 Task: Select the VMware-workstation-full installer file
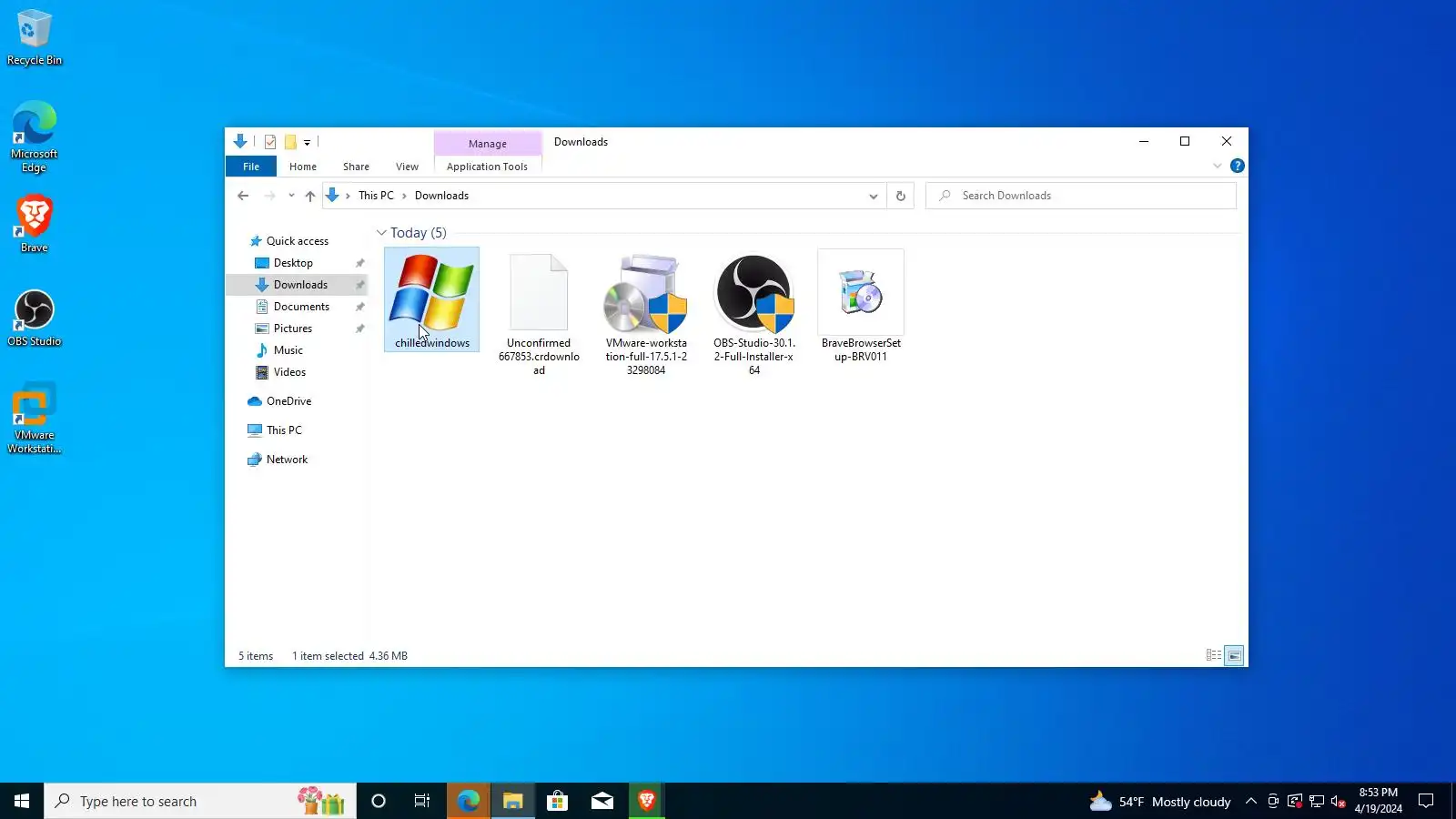point(646,314)
